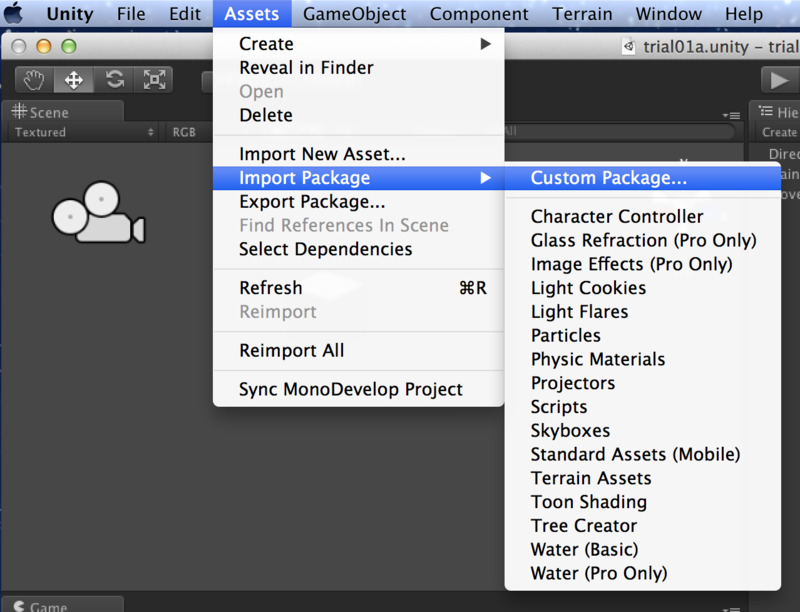Open the Textured draw mode dropdown

[85, 132]
